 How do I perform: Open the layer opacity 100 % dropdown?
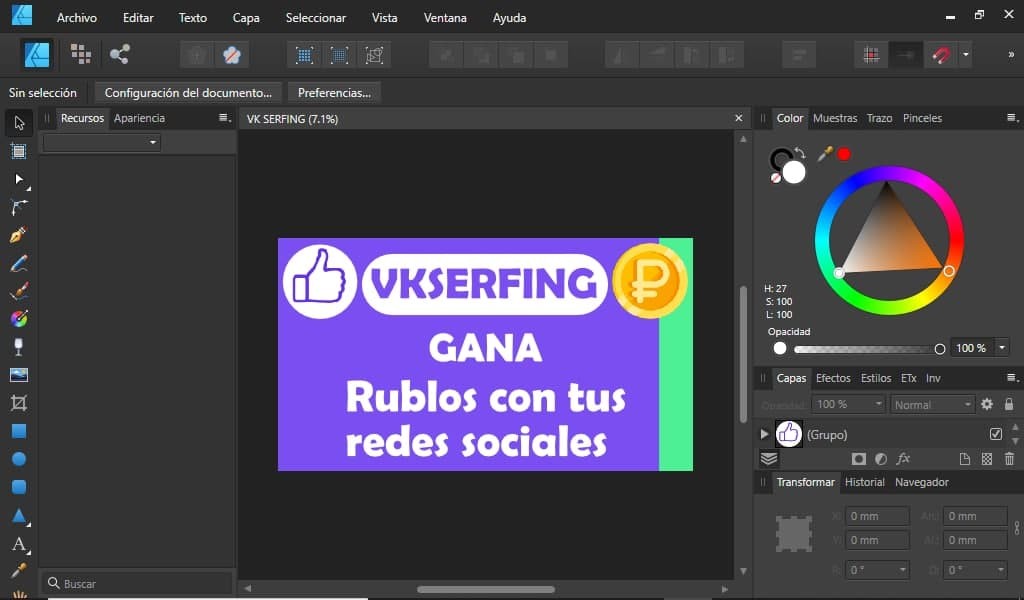click(x=878, y=404)
